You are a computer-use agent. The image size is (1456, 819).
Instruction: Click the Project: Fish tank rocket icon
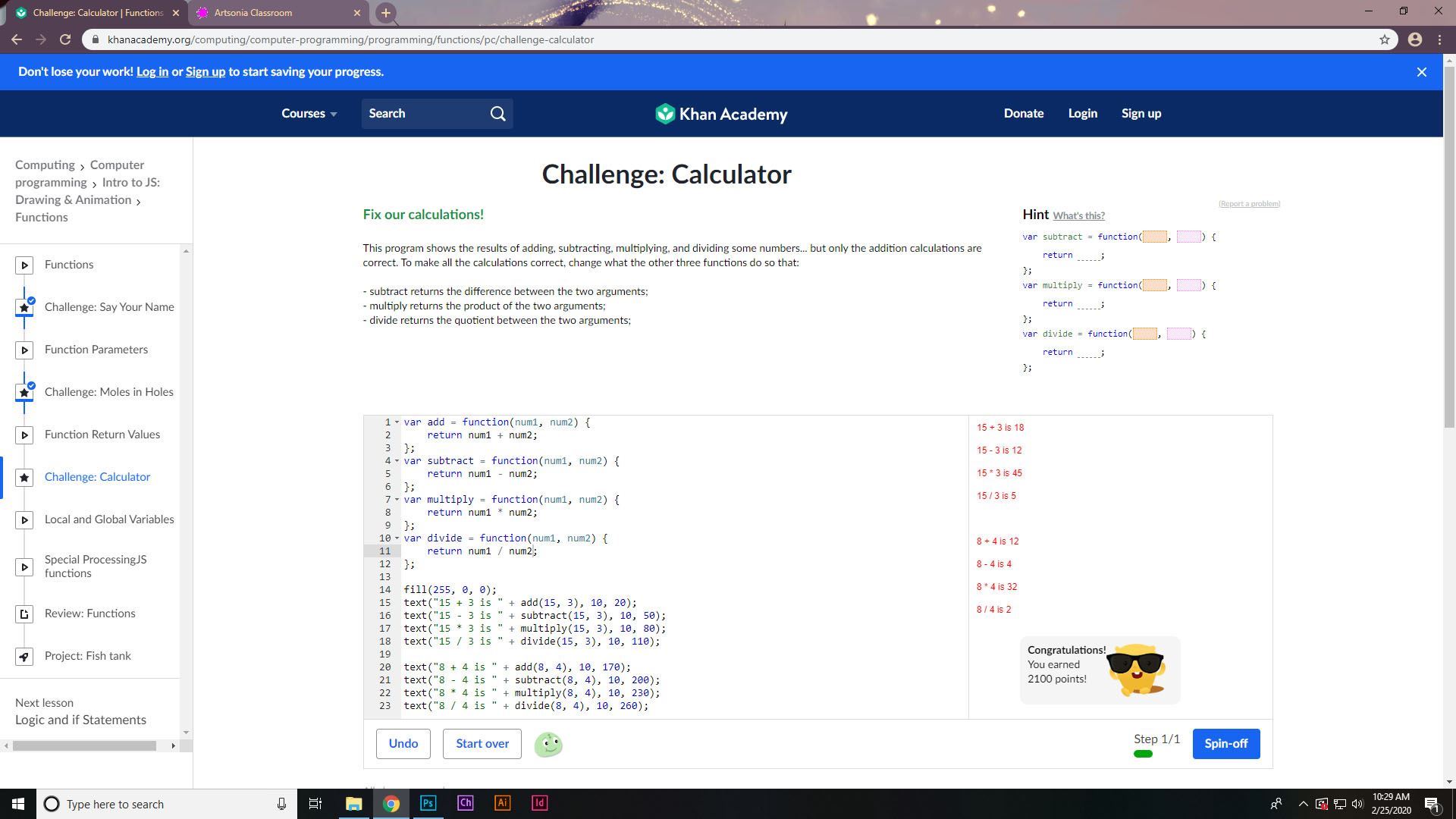[24, 656]
